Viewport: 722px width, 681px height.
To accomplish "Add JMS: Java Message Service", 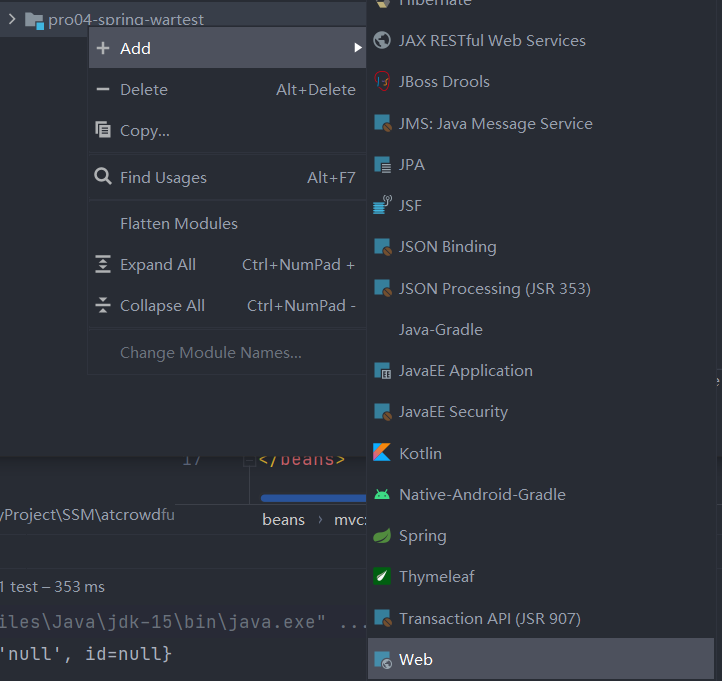I will [541, 123].
